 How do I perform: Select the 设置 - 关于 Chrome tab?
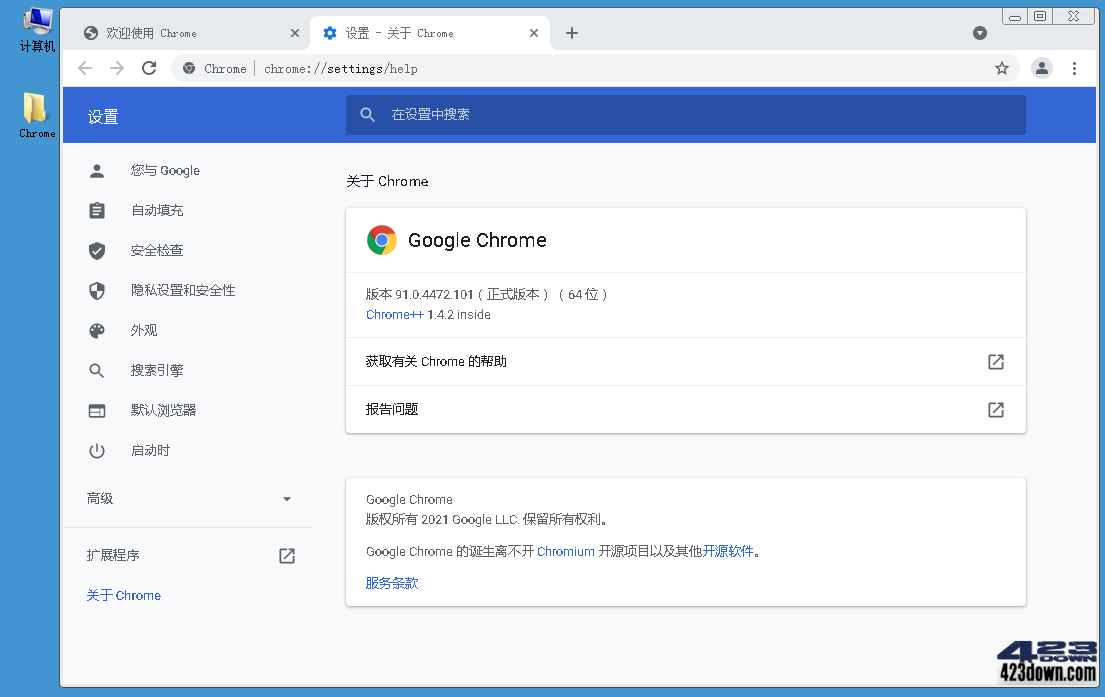(430, 33)
